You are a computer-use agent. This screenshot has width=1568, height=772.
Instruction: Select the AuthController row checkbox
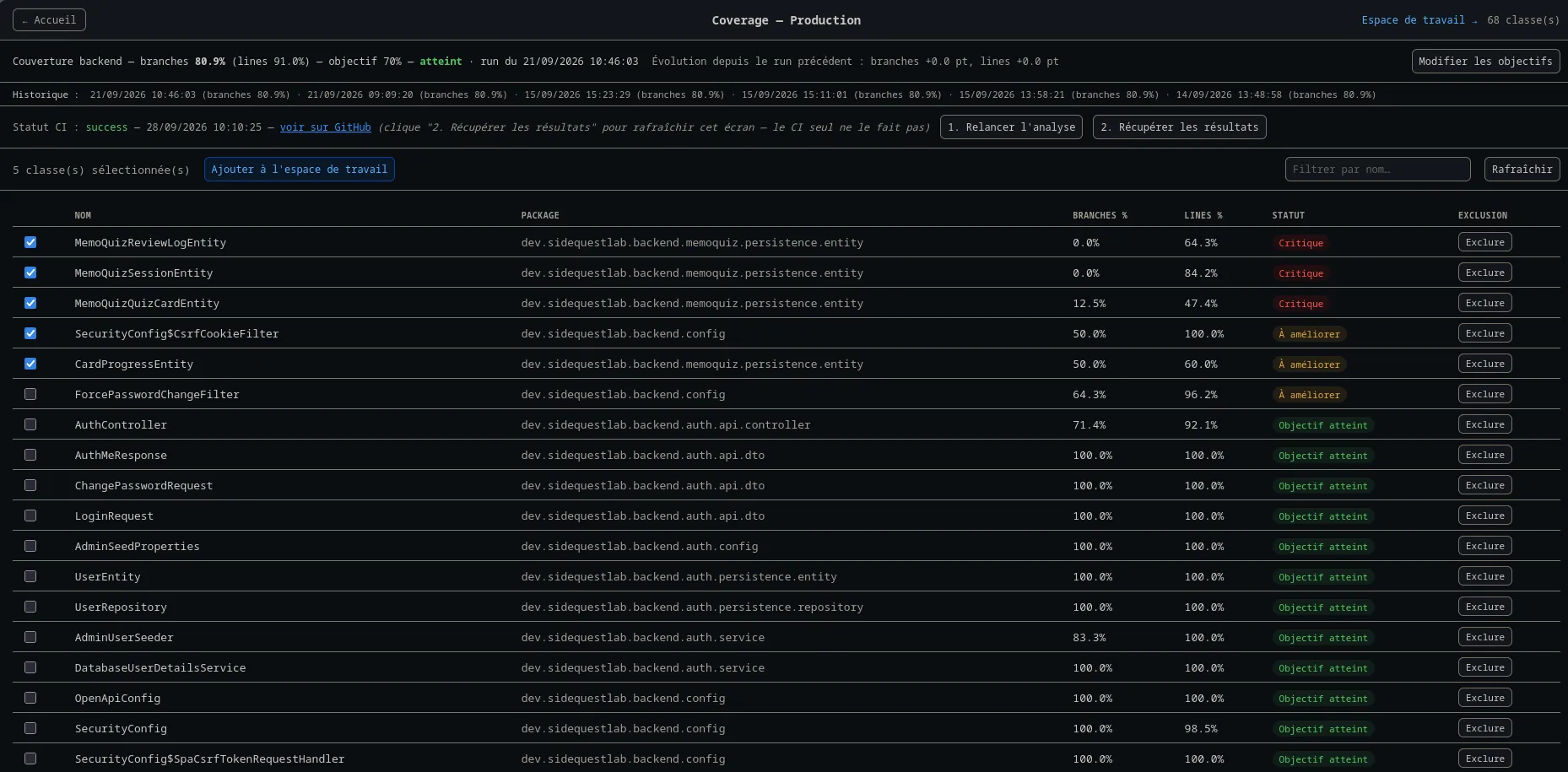[x=30, y=424]
